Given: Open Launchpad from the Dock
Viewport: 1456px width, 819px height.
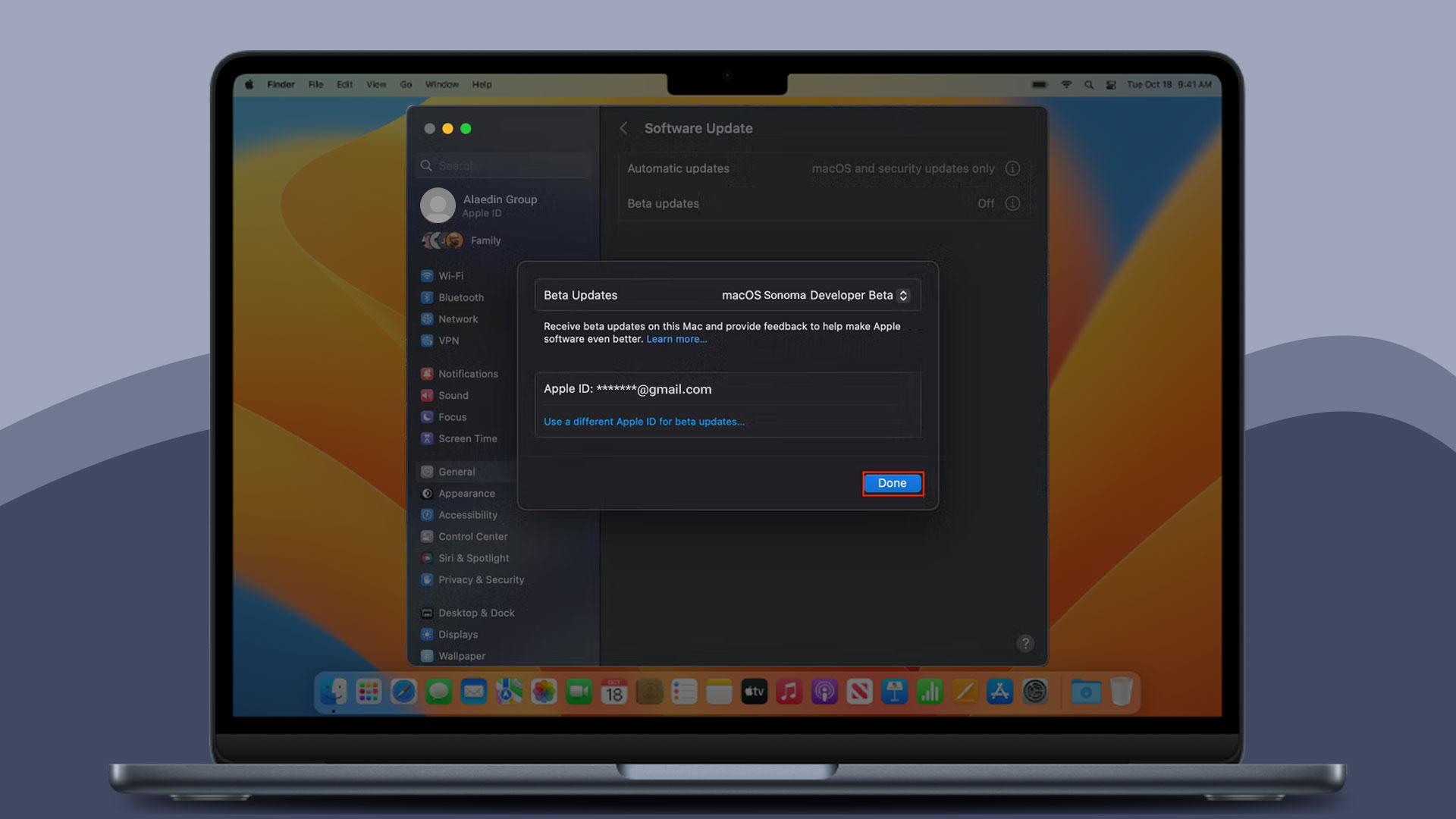Looking at the screenshot, I should point(369,692).
